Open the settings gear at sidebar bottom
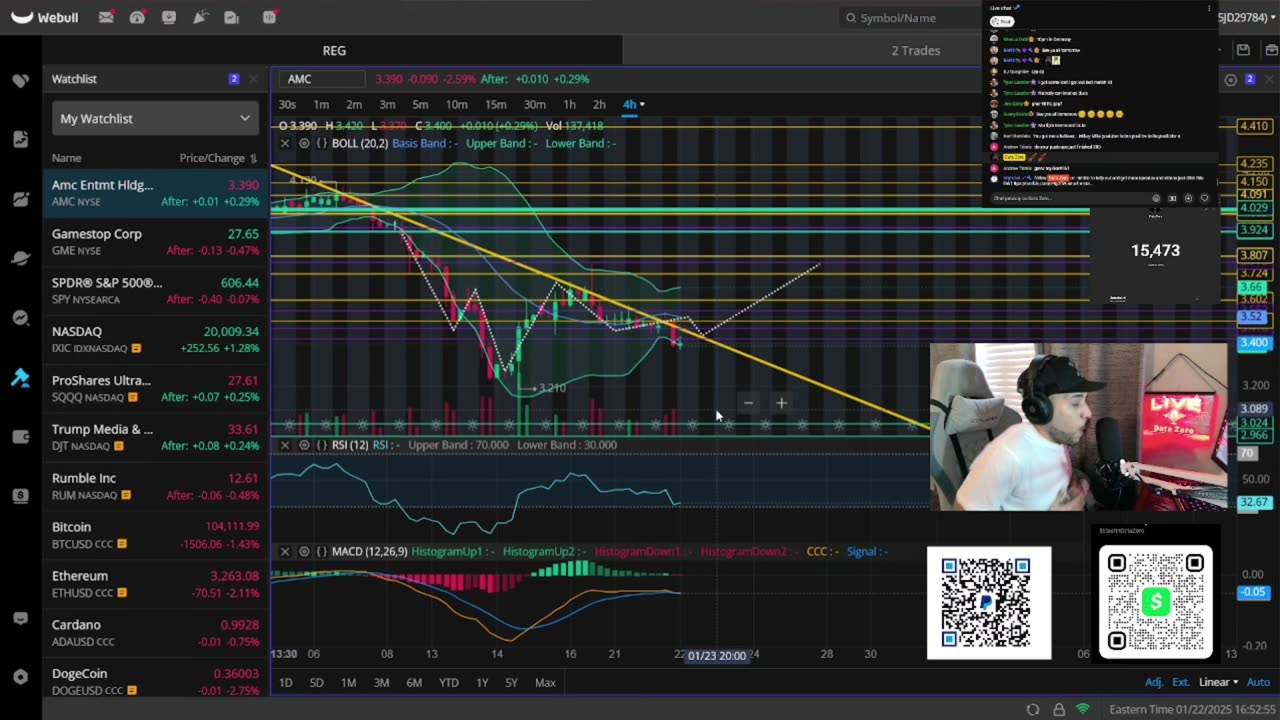Image resolution: width=1280 pixels, height=720 pixels. point(20,677)
